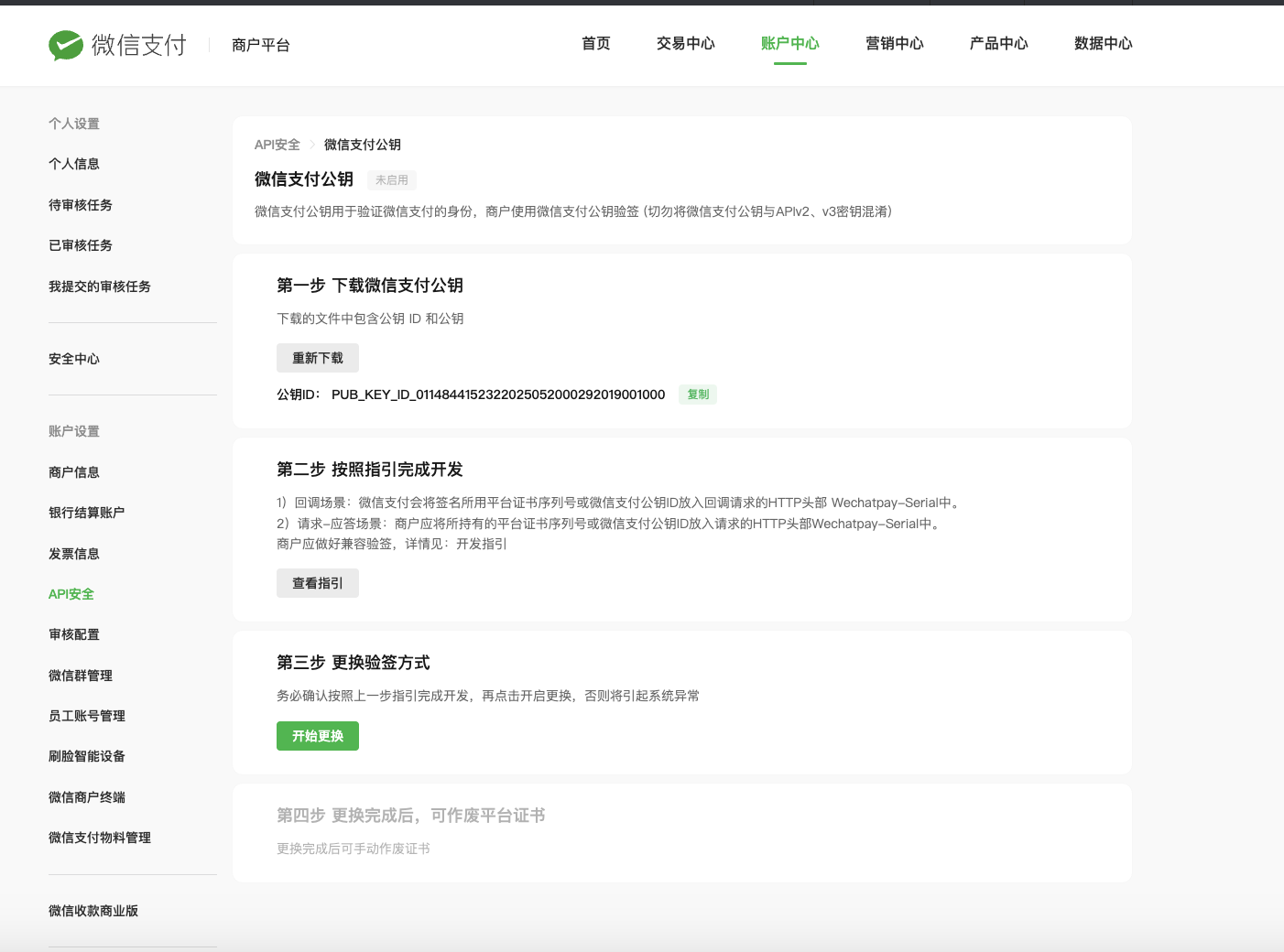Image resolution: width=1284 pixels, height=952 pixels.
Task: Select 银行结算账户 in the sidebar
Action: coord(86,513)
